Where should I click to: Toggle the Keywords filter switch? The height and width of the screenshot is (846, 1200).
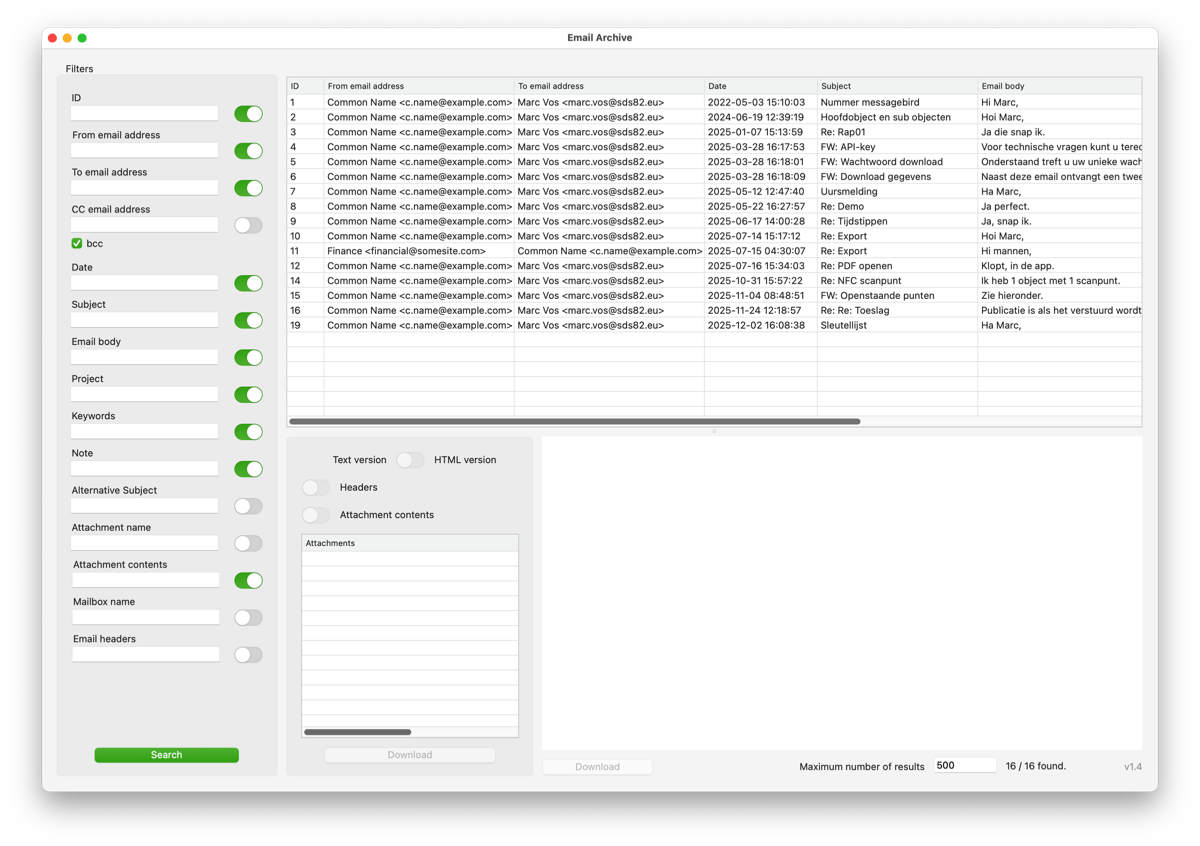248,431
